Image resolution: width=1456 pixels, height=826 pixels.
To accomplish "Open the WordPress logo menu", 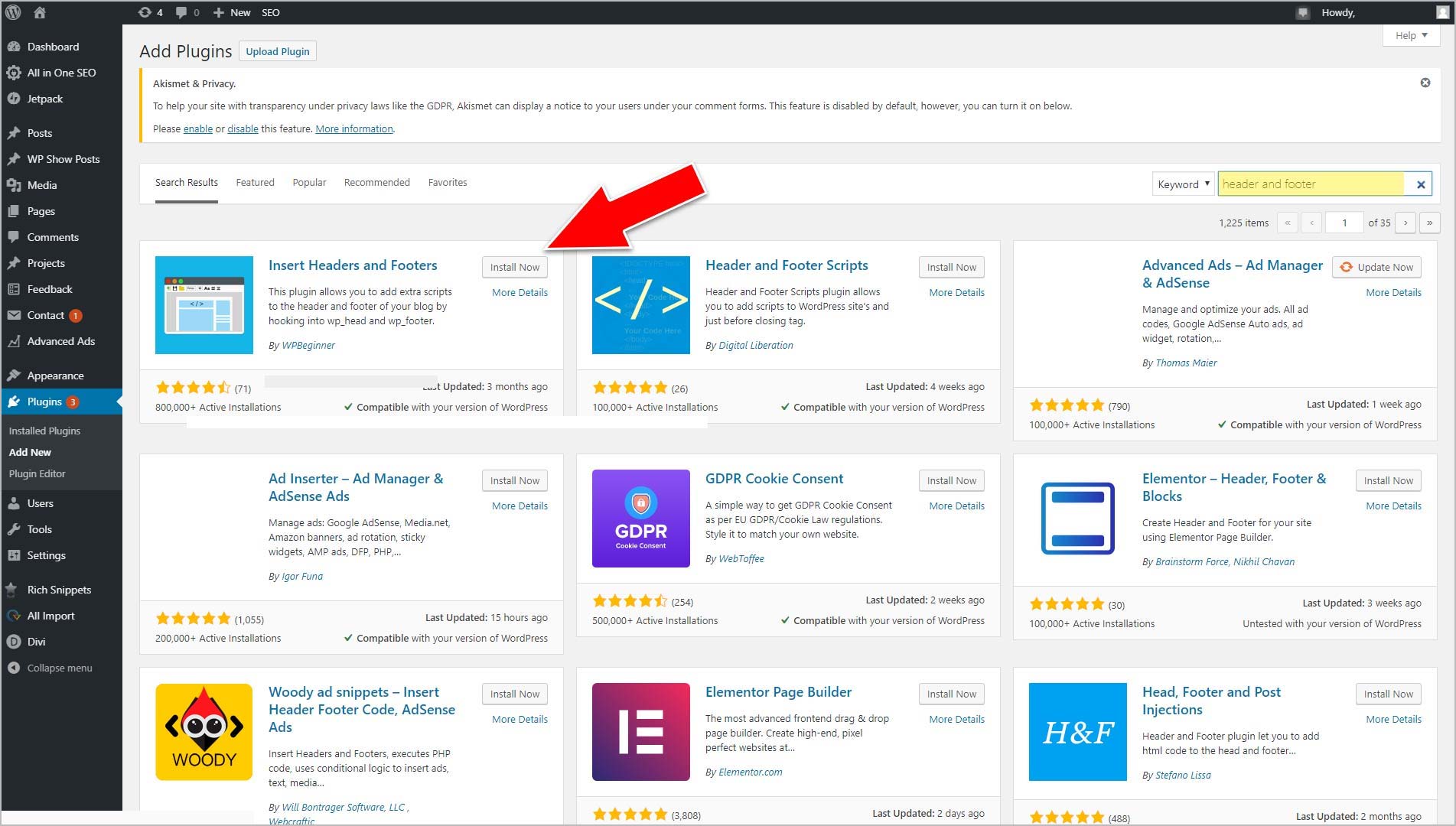I will pos(13,12).
